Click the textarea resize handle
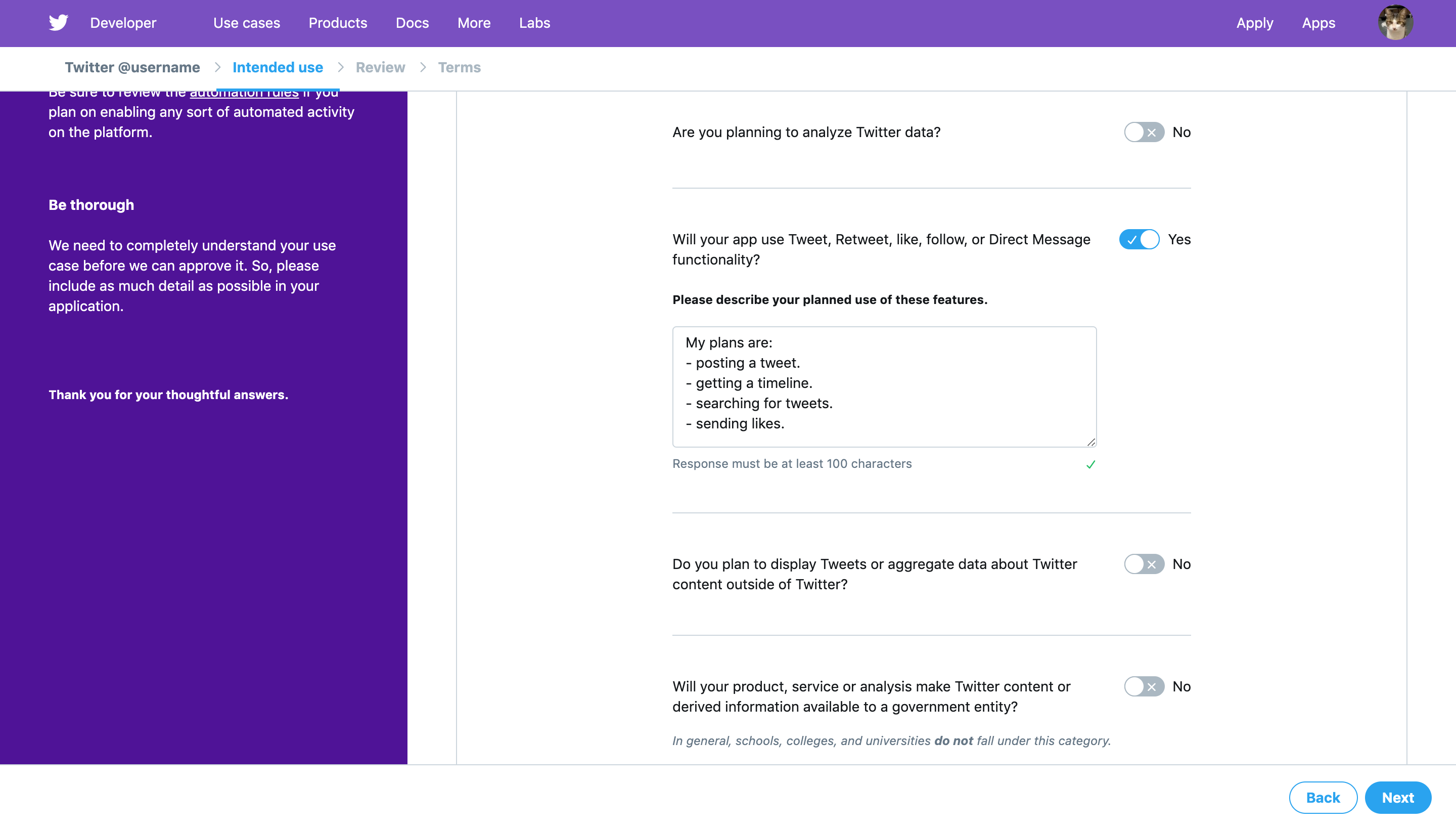The image size is (1456, 829). click(x=1090, y=442)
